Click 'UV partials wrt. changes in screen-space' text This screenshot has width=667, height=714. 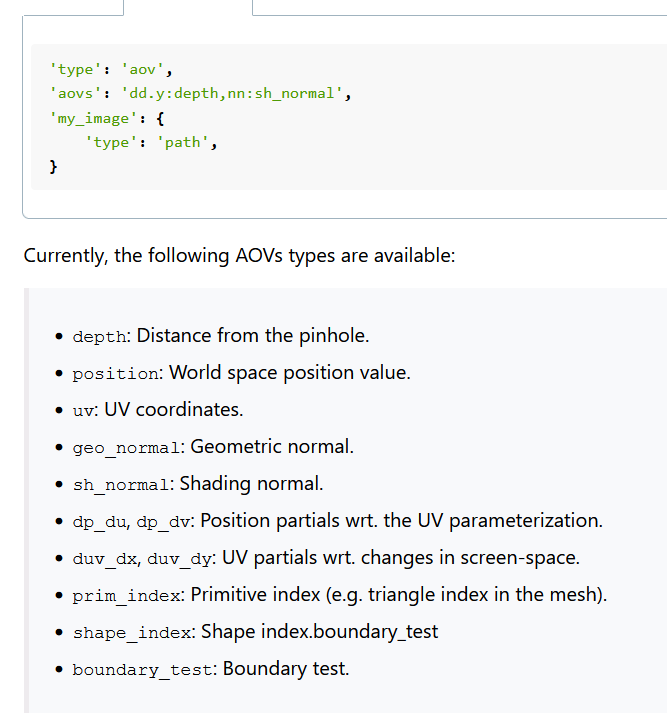401,558
